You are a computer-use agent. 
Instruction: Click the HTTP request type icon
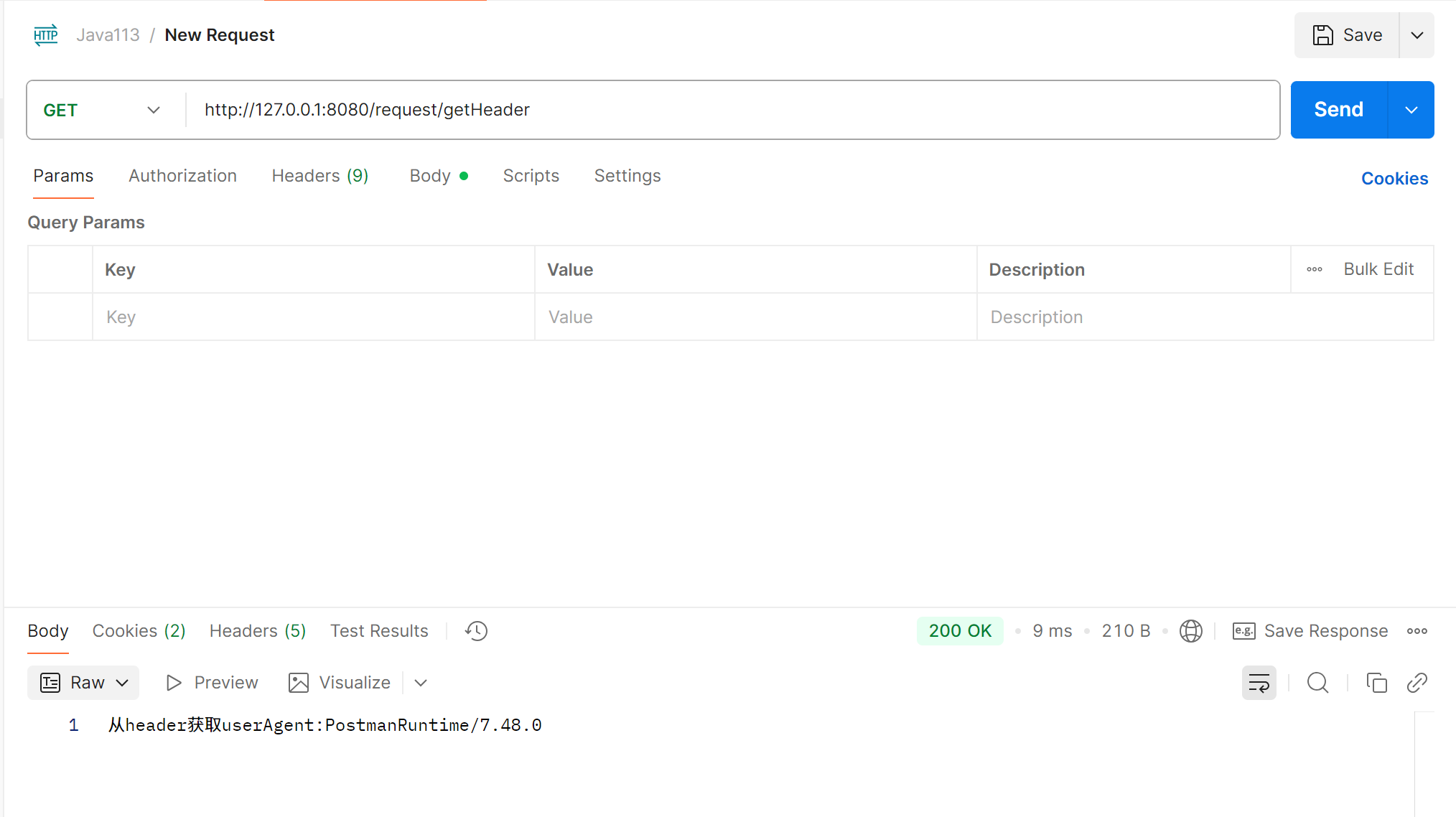tap(46, 35)
